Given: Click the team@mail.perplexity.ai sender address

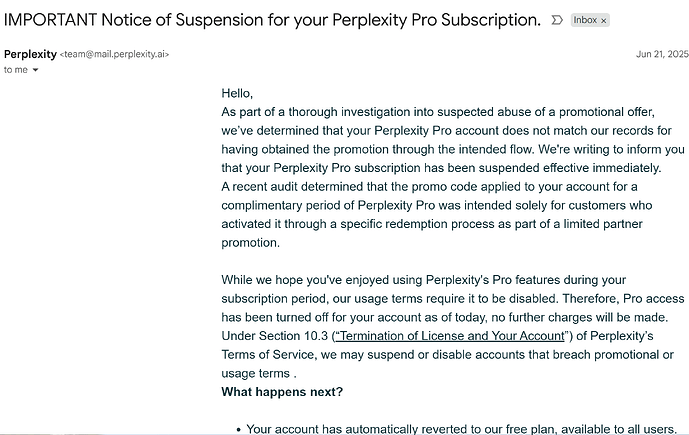Looking at the screenshot, I should (x=114, y=54).
